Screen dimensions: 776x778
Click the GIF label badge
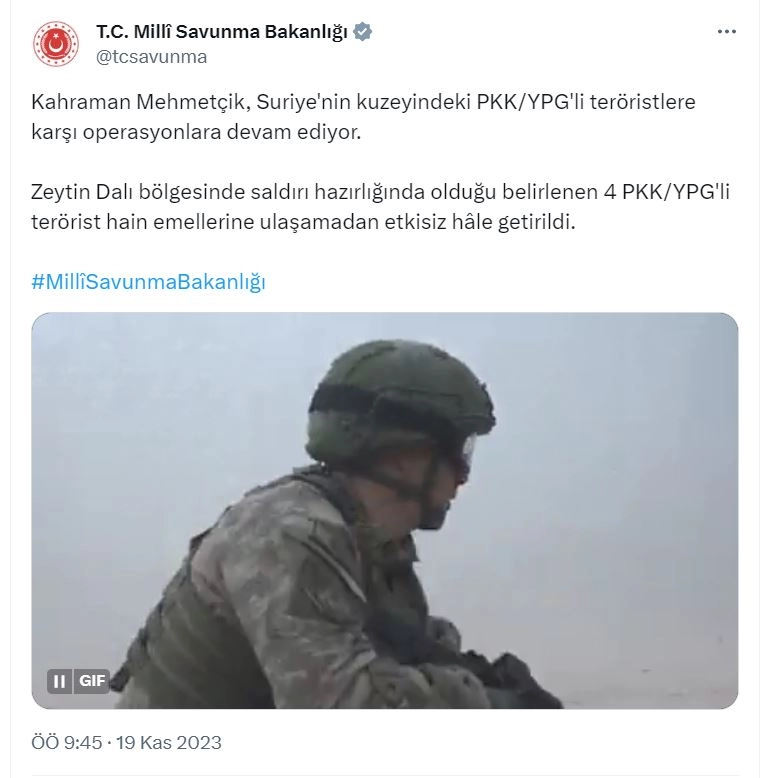(x=92, y=681)
